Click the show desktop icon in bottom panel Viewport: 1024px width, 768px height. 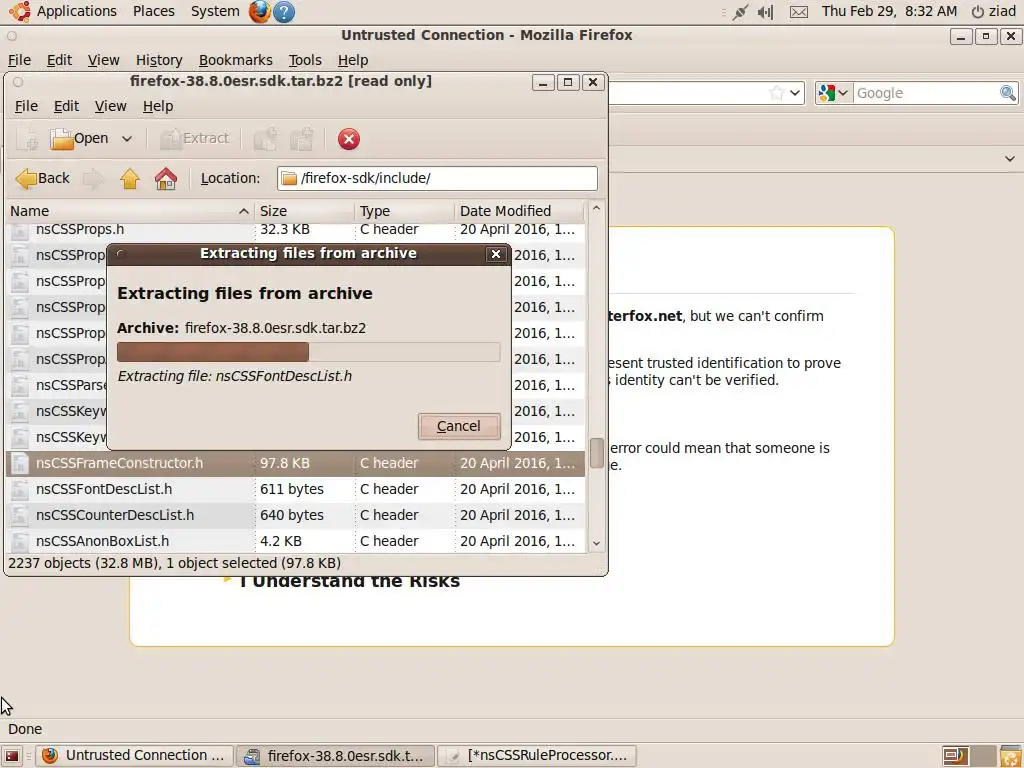pos(12,756)
